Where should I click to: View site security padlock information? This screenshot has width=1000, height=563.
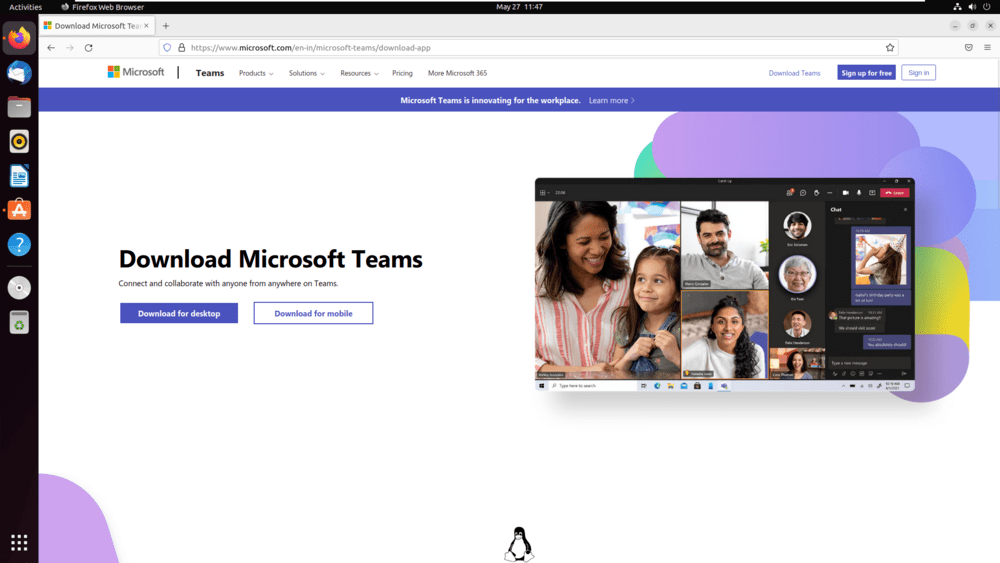coord(182,48)
